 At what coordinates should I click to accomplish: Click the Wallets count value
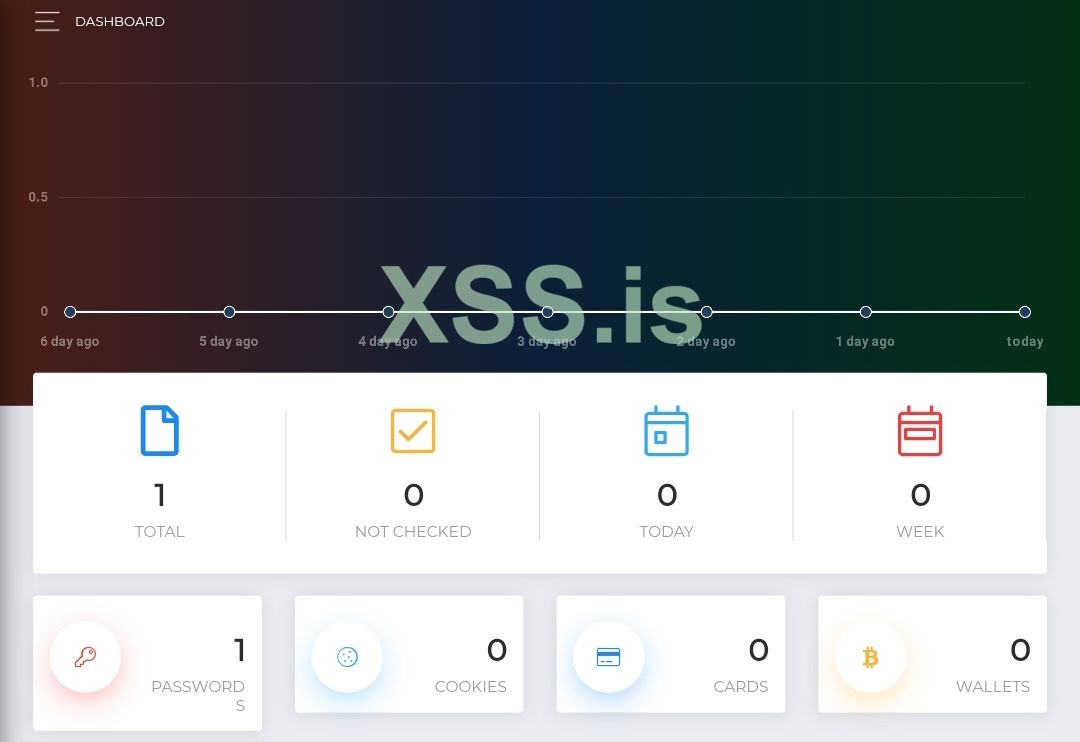pyautogui.click(x=1020, y=650)
